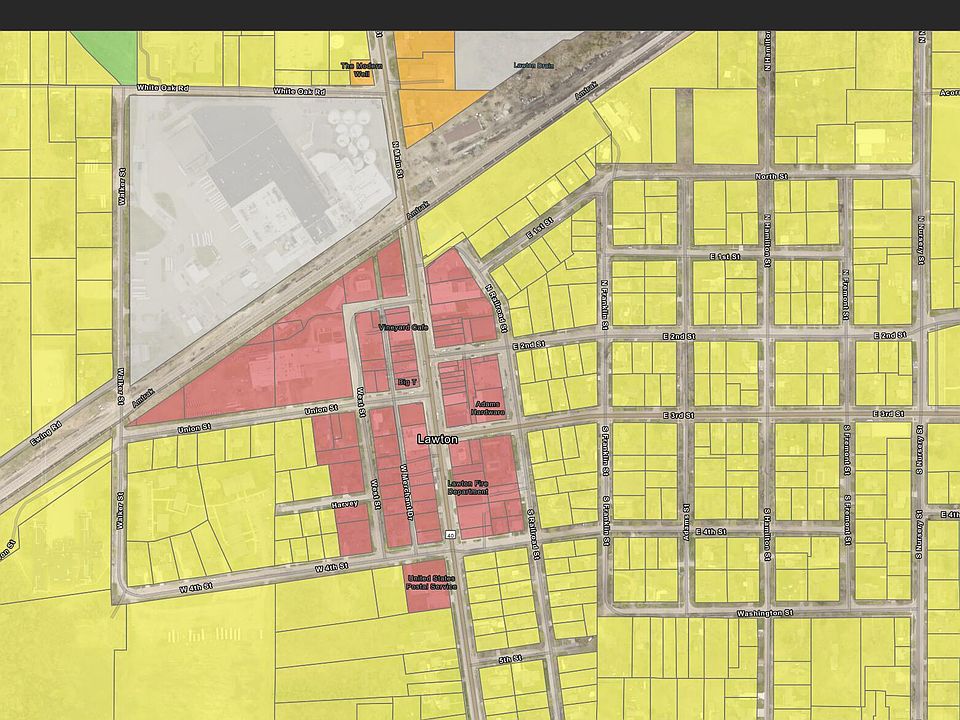This screenshot has height=720, width=960.
Task: Select the W Merchant Dr street label
Action: [407, 490]
